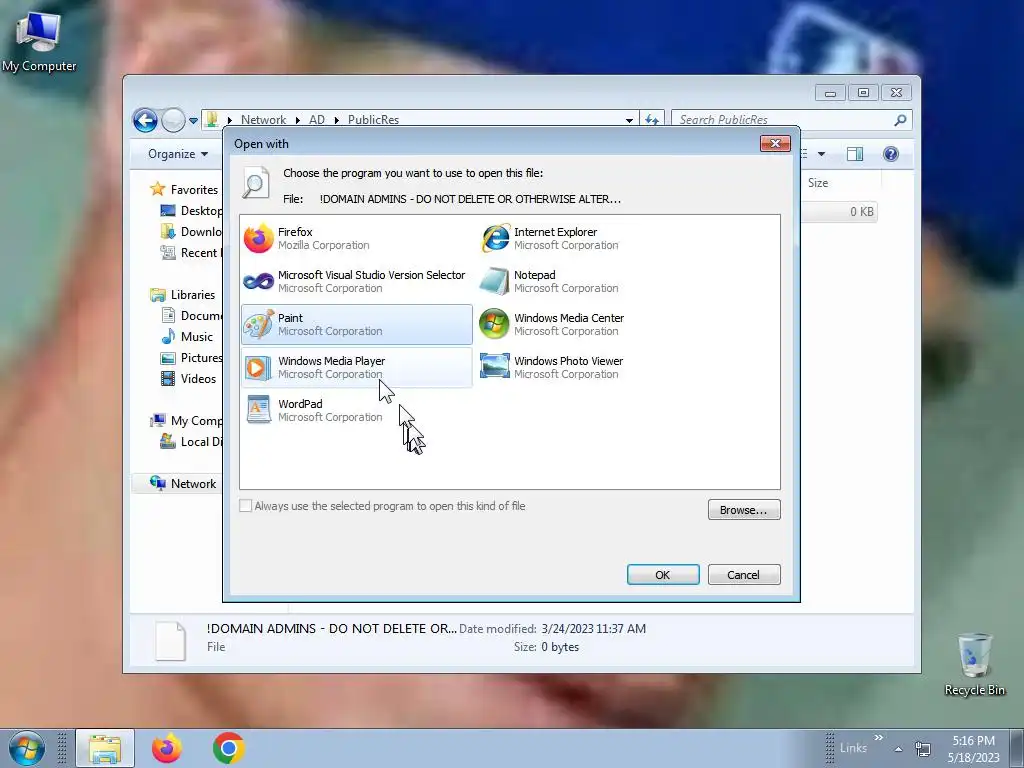This screenshot has height=768, width=1024.
Task: Open My Computer desktop icon
Action: (39, 42)
